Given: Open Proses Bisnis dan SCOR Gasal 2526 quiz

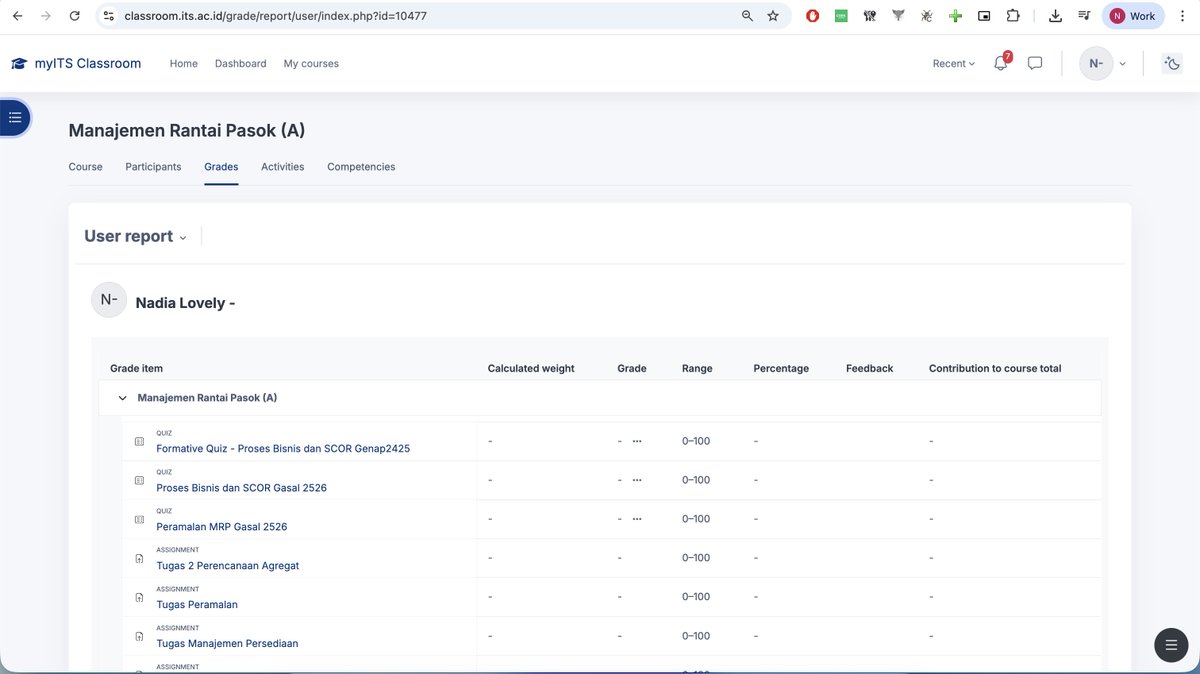Looking at the screenshot, I should (241, 488).
